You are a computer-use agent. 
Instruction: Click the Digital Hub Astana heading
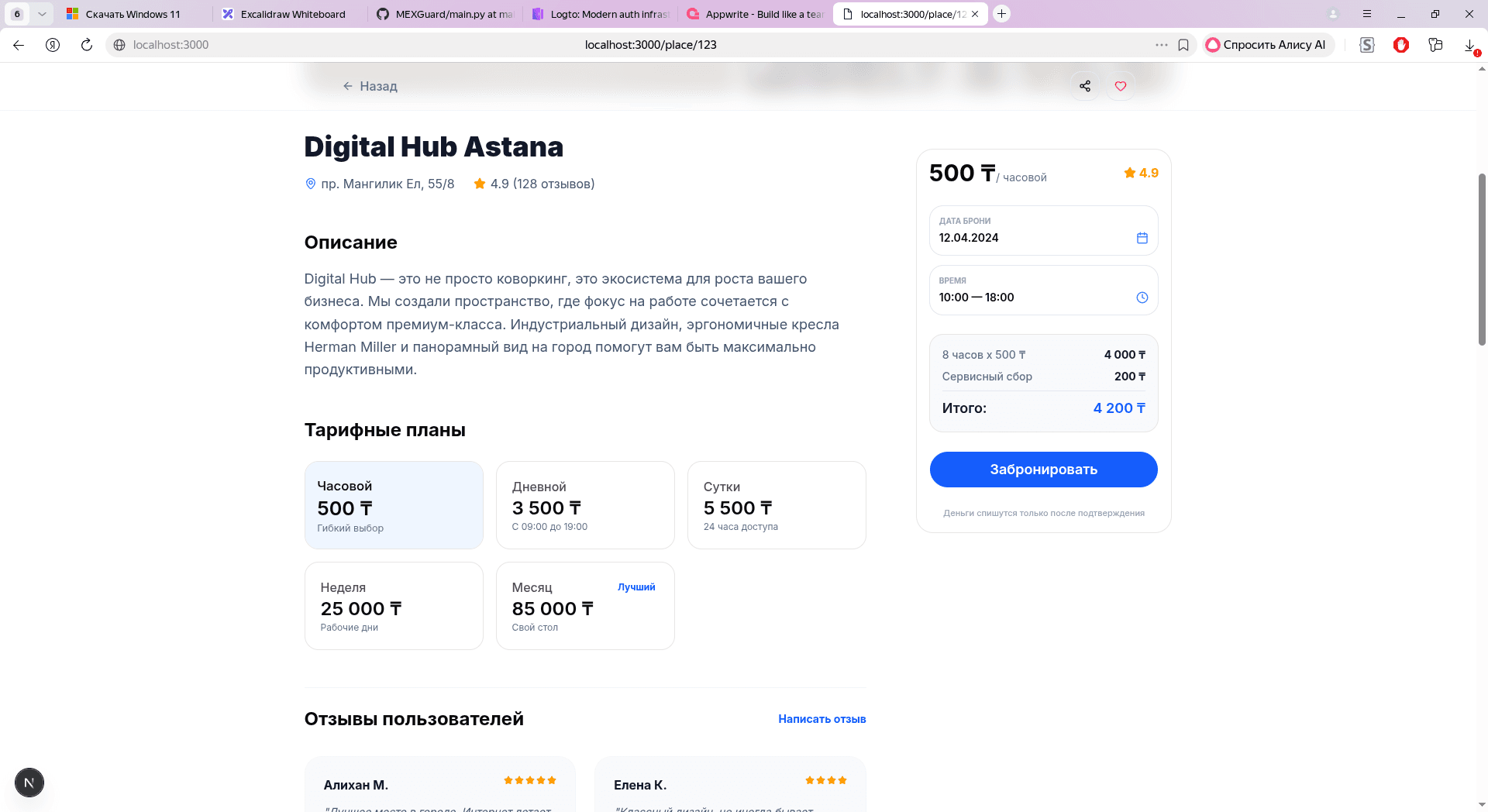pyautogui.click(x=434, y=146)
